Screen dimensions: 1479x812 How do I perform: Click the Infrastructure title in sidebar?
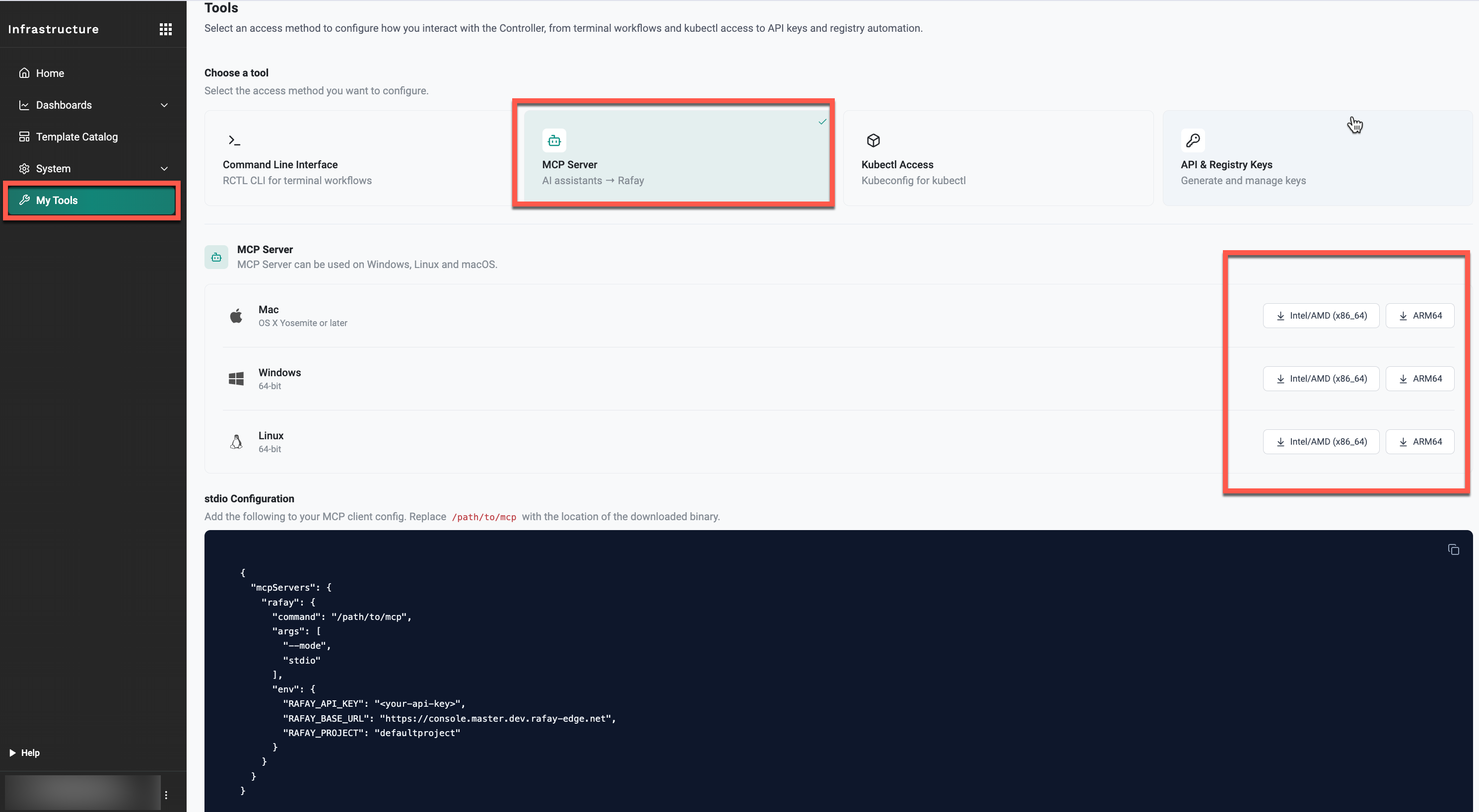(x=54, y=29)
